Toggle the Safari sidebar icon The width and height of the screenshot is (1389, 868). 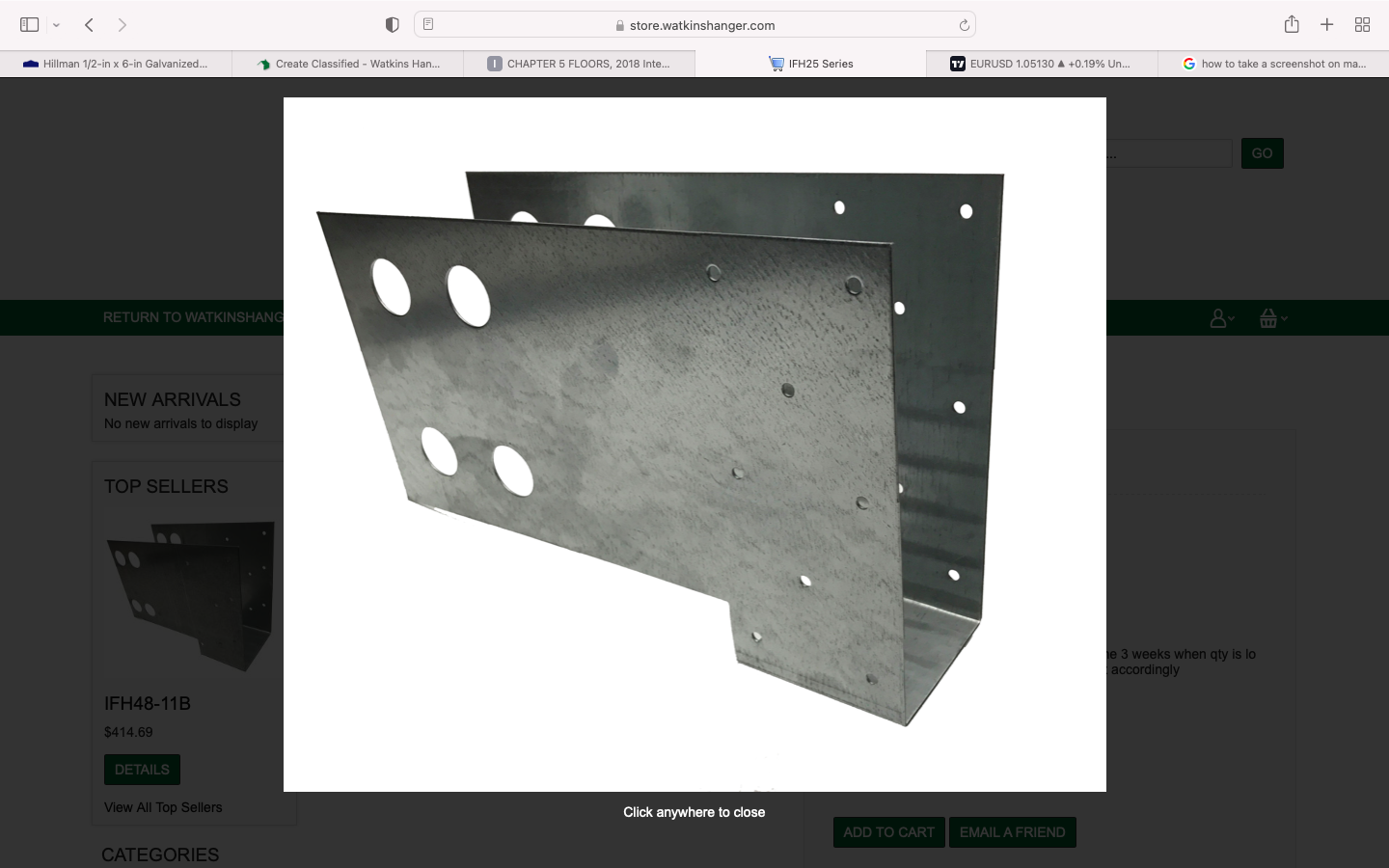(29, 25)
